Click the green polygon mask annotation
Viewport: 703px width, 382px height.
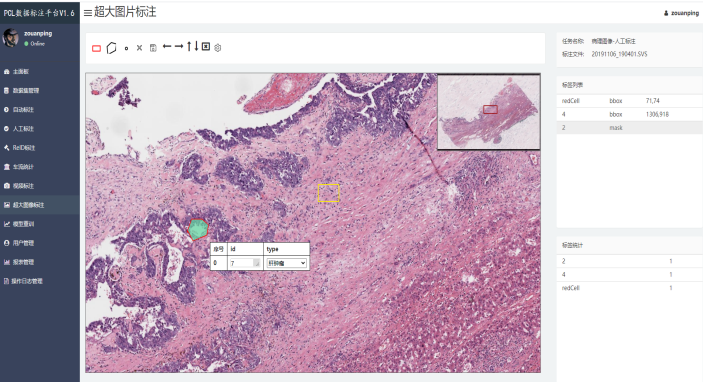click(198, 229)
